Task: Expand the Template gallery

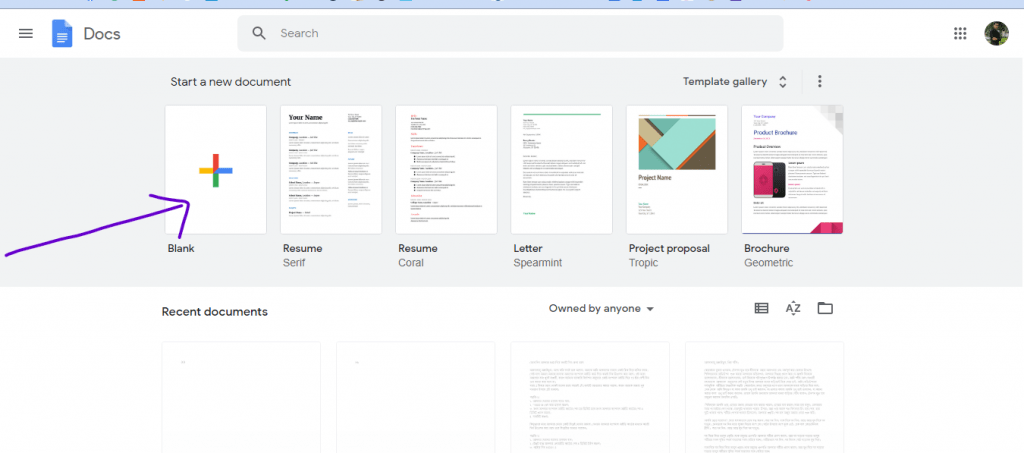Action: (735, 82)
